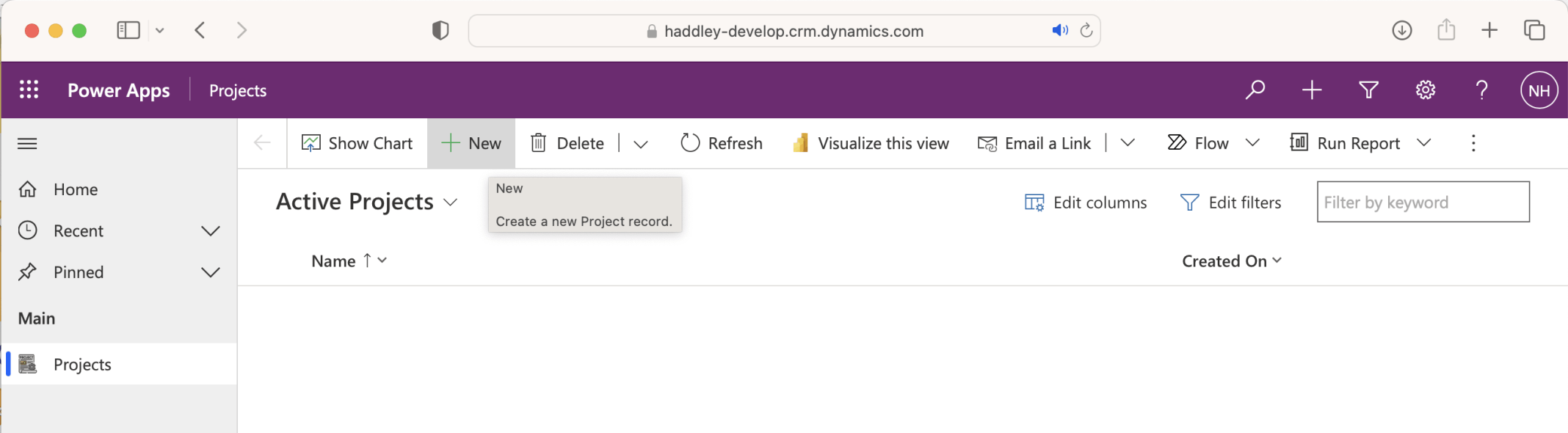Viewport: 1568px width, 433px height.
Task: Click the help question mark icon
Action: click(x=1481, y=90)
